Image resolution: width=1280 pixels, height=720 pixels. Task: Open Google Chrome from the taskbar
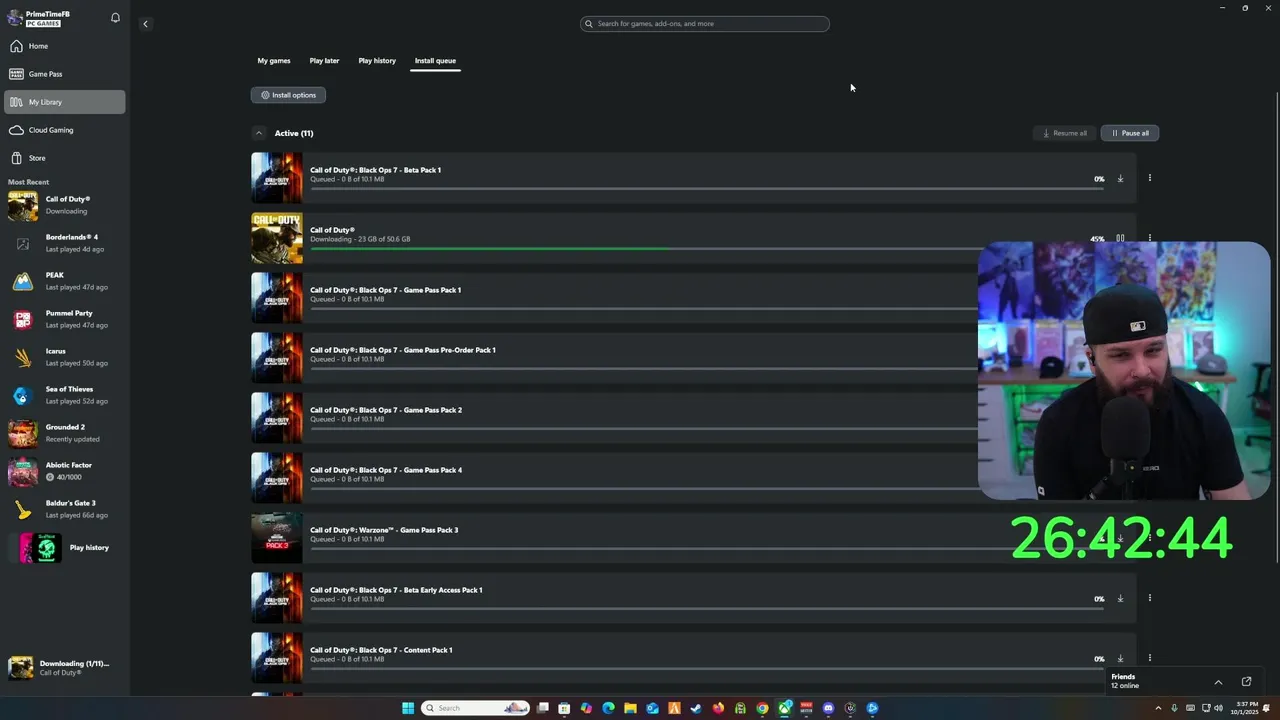tap(762, 708)
